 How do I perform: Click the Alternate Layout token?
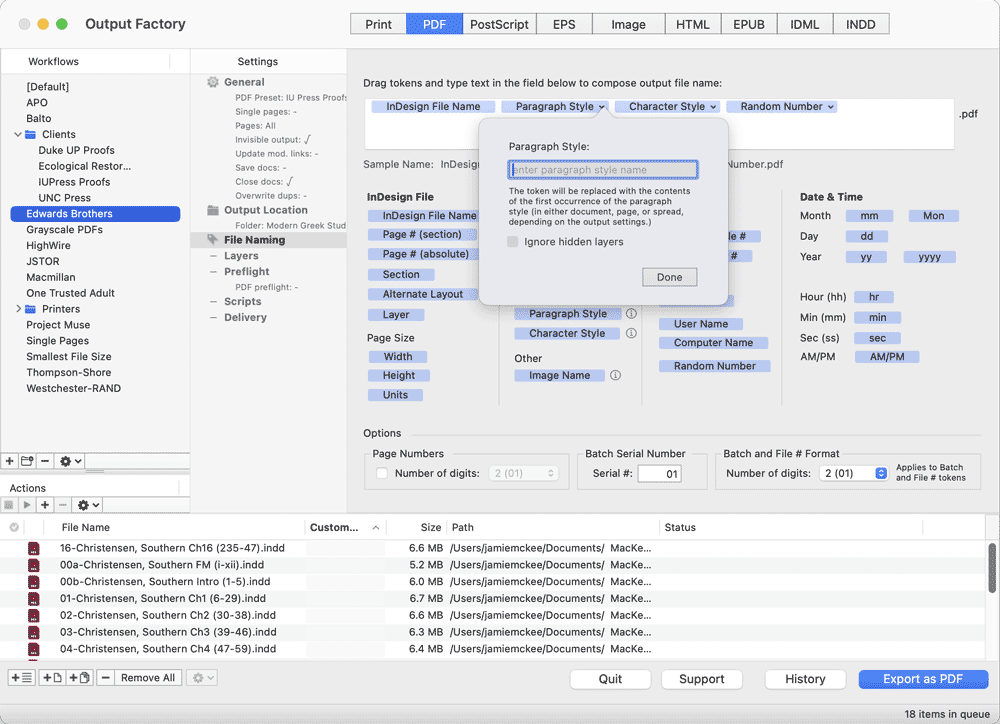point(422,294)
